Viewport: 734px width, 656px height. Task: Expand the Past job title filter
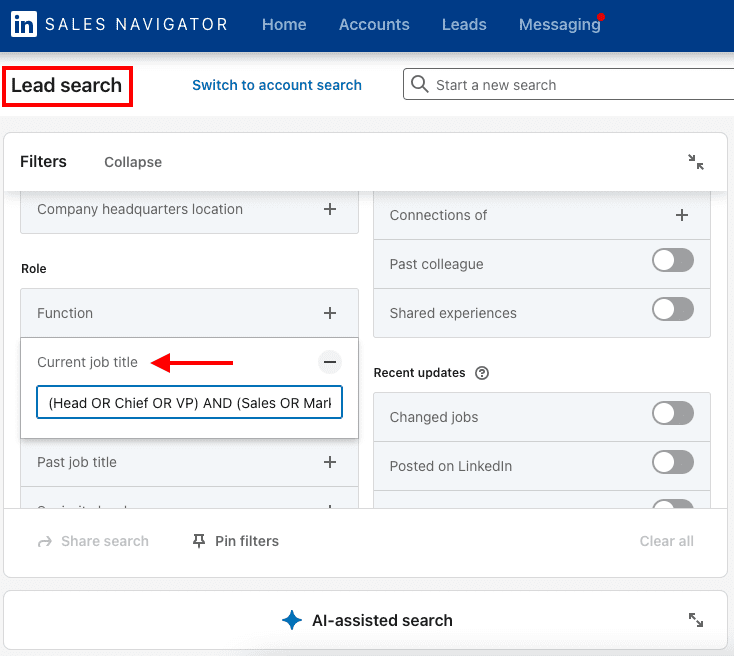pos(330,462)
